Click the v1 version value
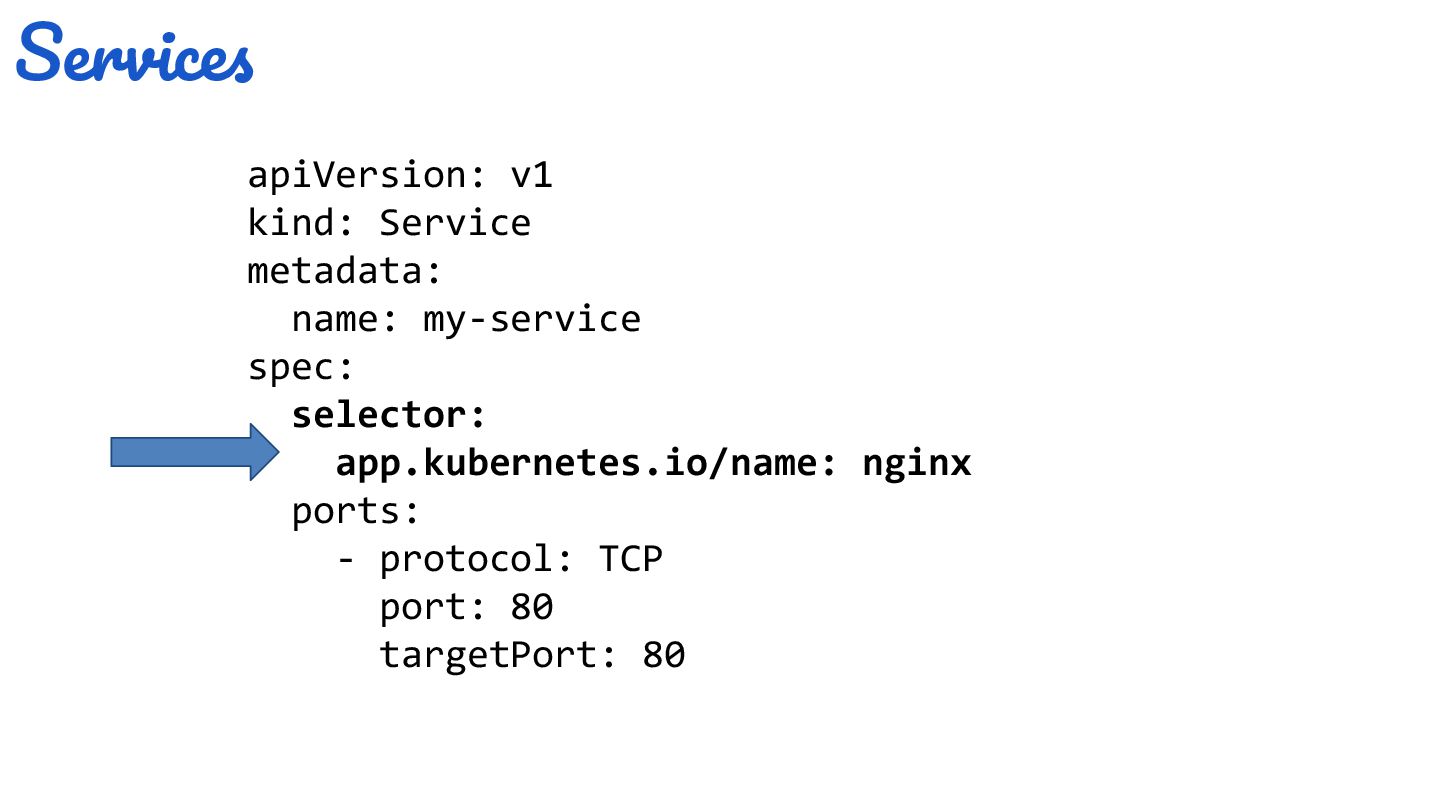The height and width of the screenshot is (810, 1440). pyautogui.click(x=531, y=176)
